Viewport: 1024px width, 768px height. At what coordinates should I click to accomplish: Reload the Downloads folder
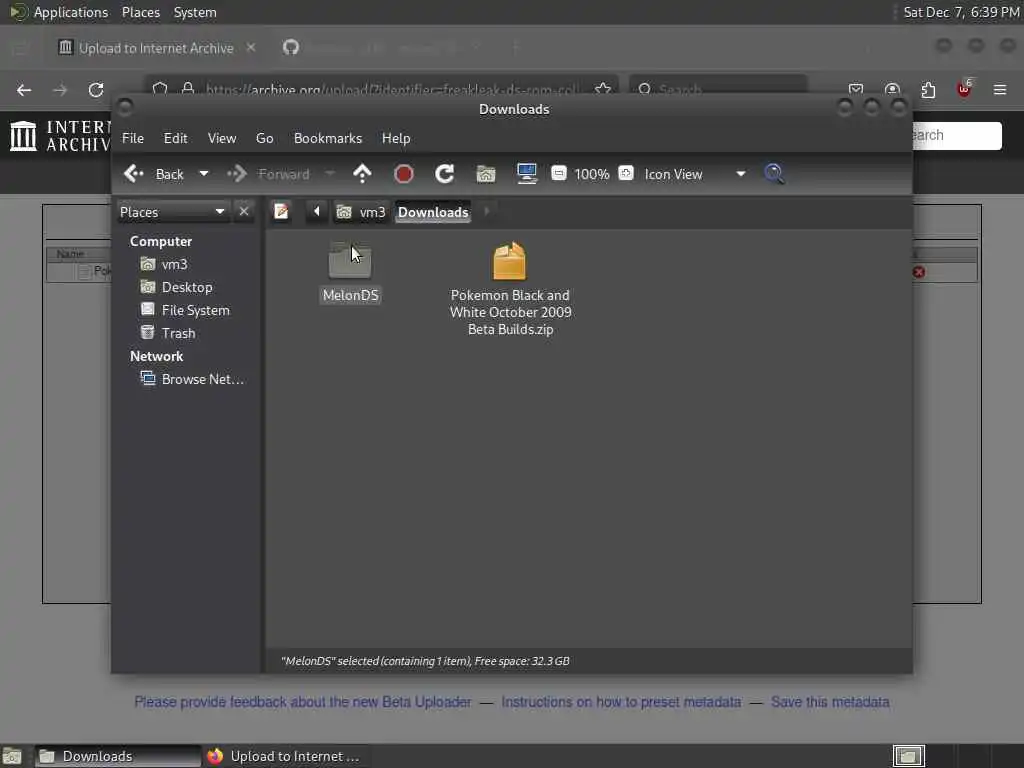pyautogui.click(x=445, y=174)
